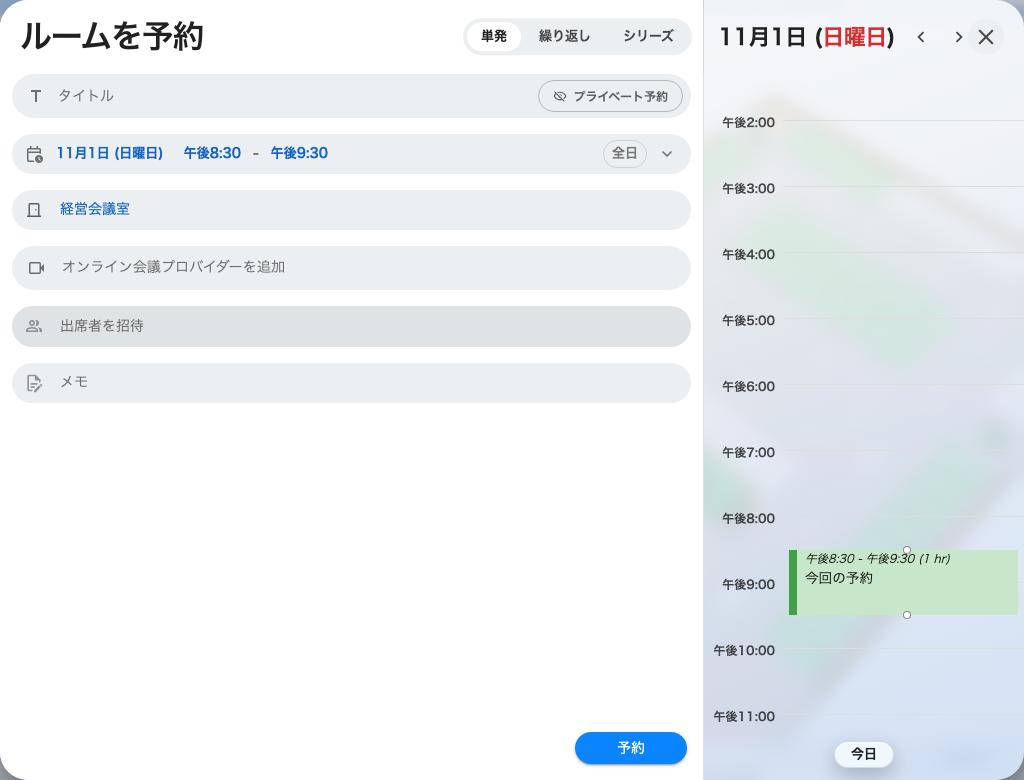The width and height of the screenshot is (1024, 780).
Task: Select the 今回の予約 event block
Action: point(903,582)
